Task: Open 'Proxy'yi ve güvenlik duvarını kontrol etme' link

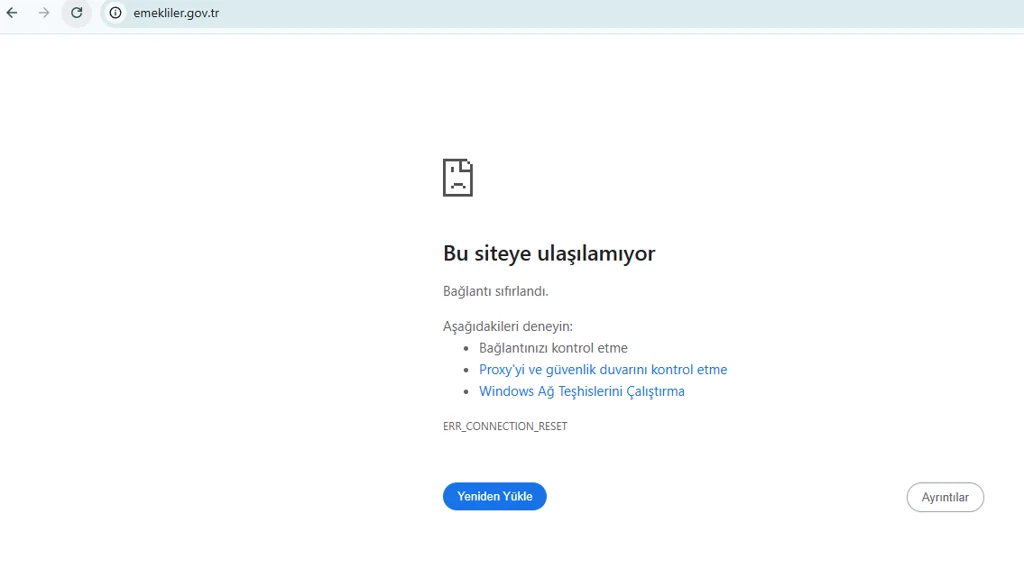Action: (603, 370)
